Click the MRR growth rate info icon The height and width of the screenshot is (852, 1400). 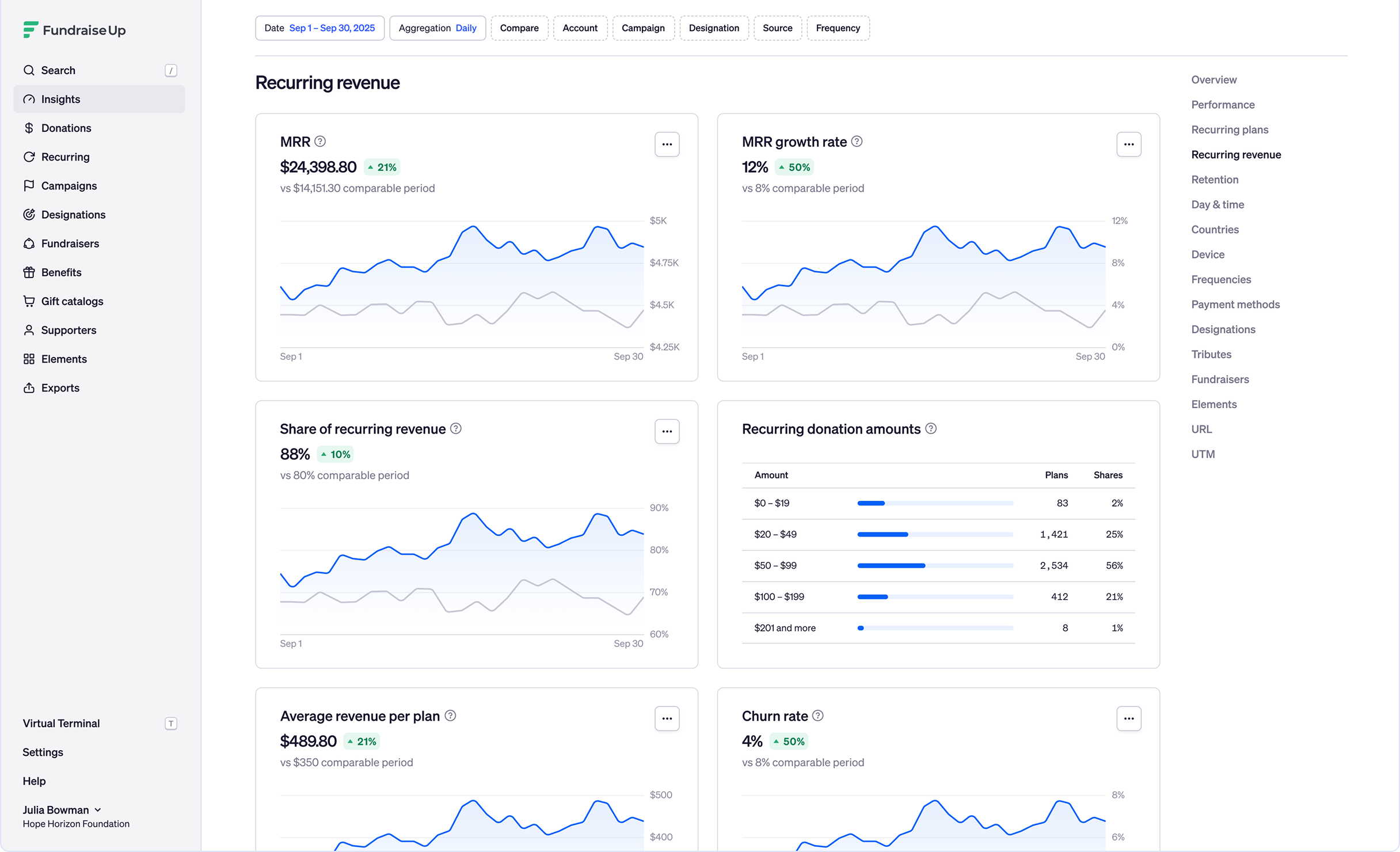click(x=857, y=141)
